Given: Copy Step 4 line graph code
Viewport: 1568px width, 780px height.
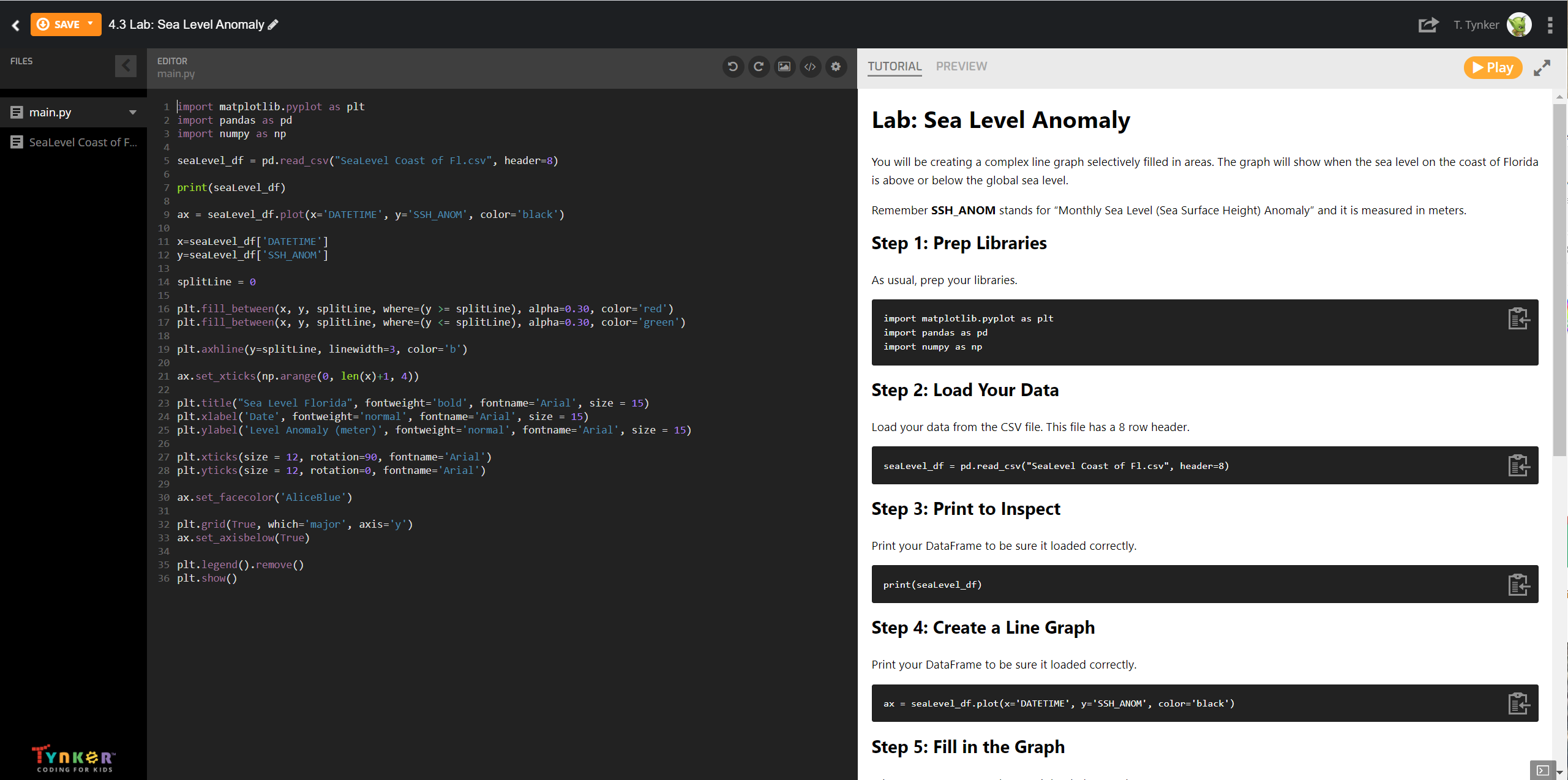Looking at the screenshot, I should click(x=1518, y=703).
